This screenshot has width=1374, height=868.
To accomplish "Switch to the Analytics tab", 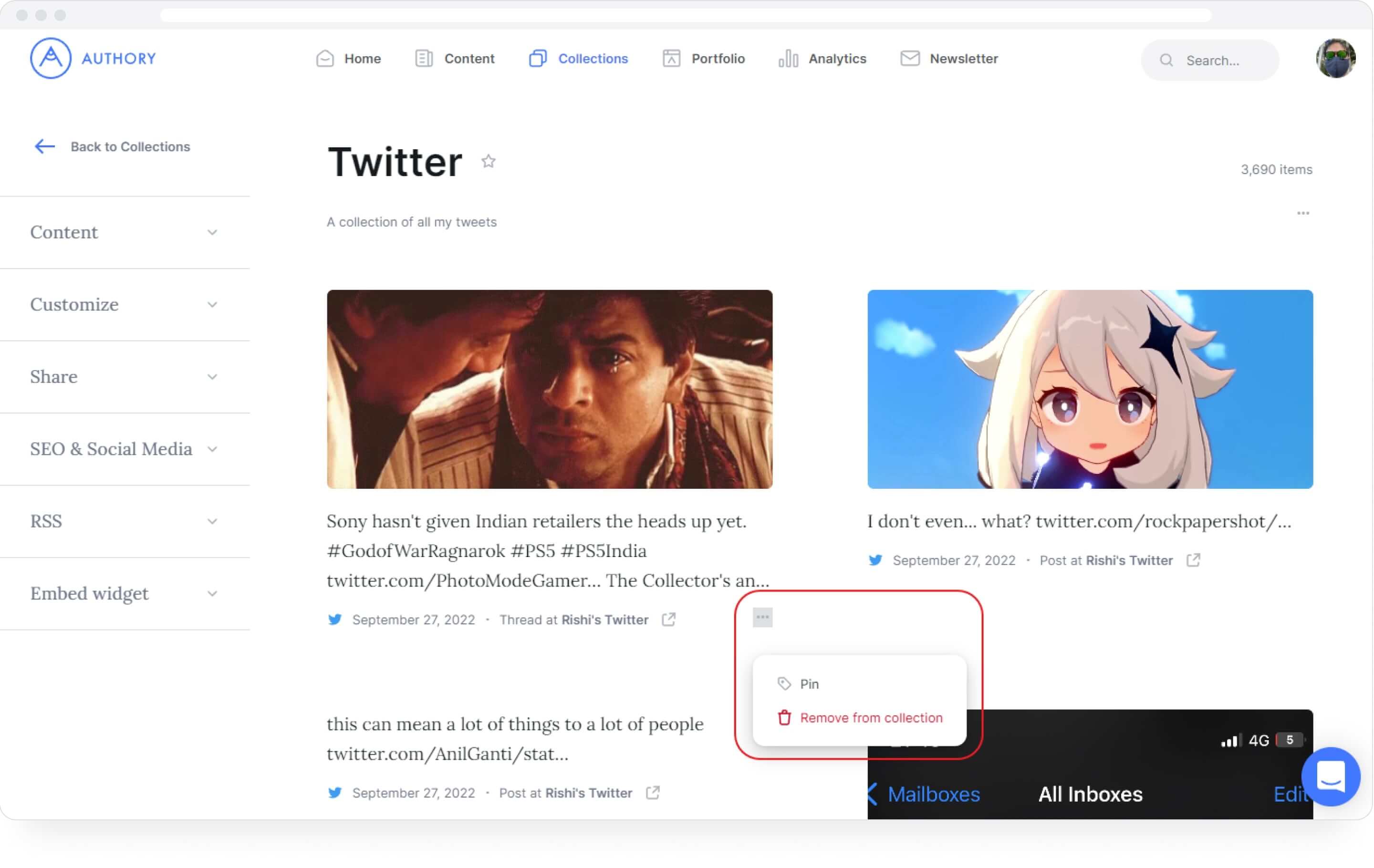I will [822, 58].
